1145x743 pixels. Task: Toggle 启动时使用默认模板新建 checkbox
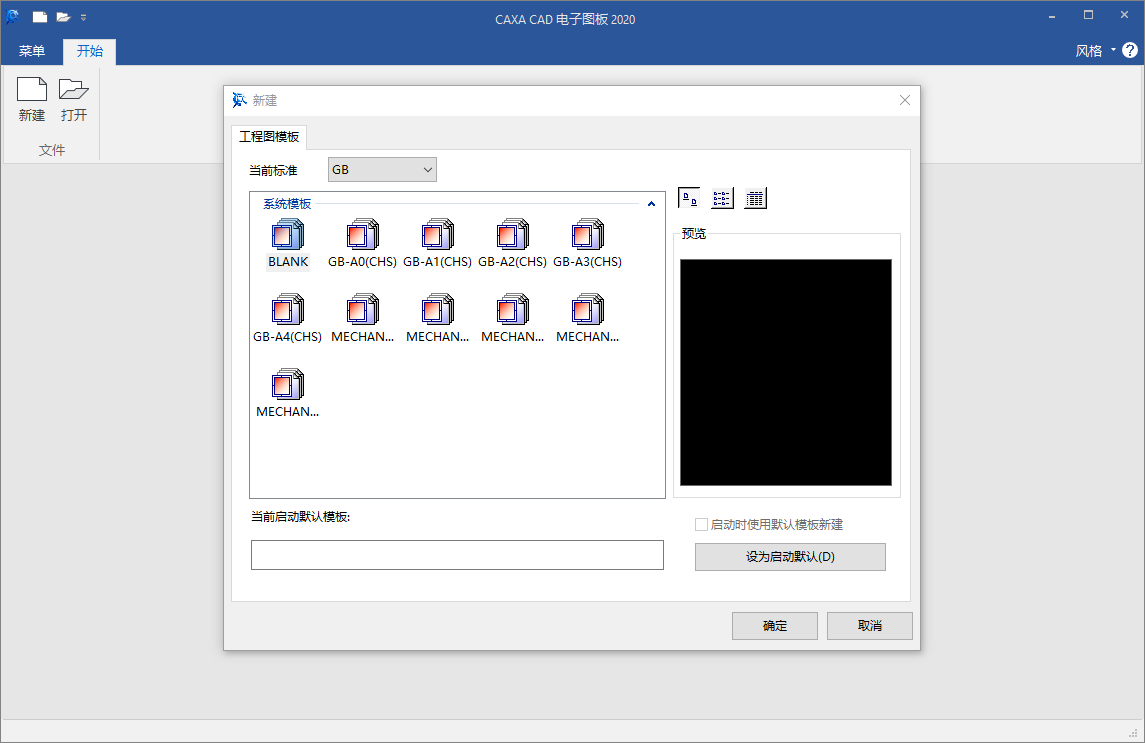(701, 524)
